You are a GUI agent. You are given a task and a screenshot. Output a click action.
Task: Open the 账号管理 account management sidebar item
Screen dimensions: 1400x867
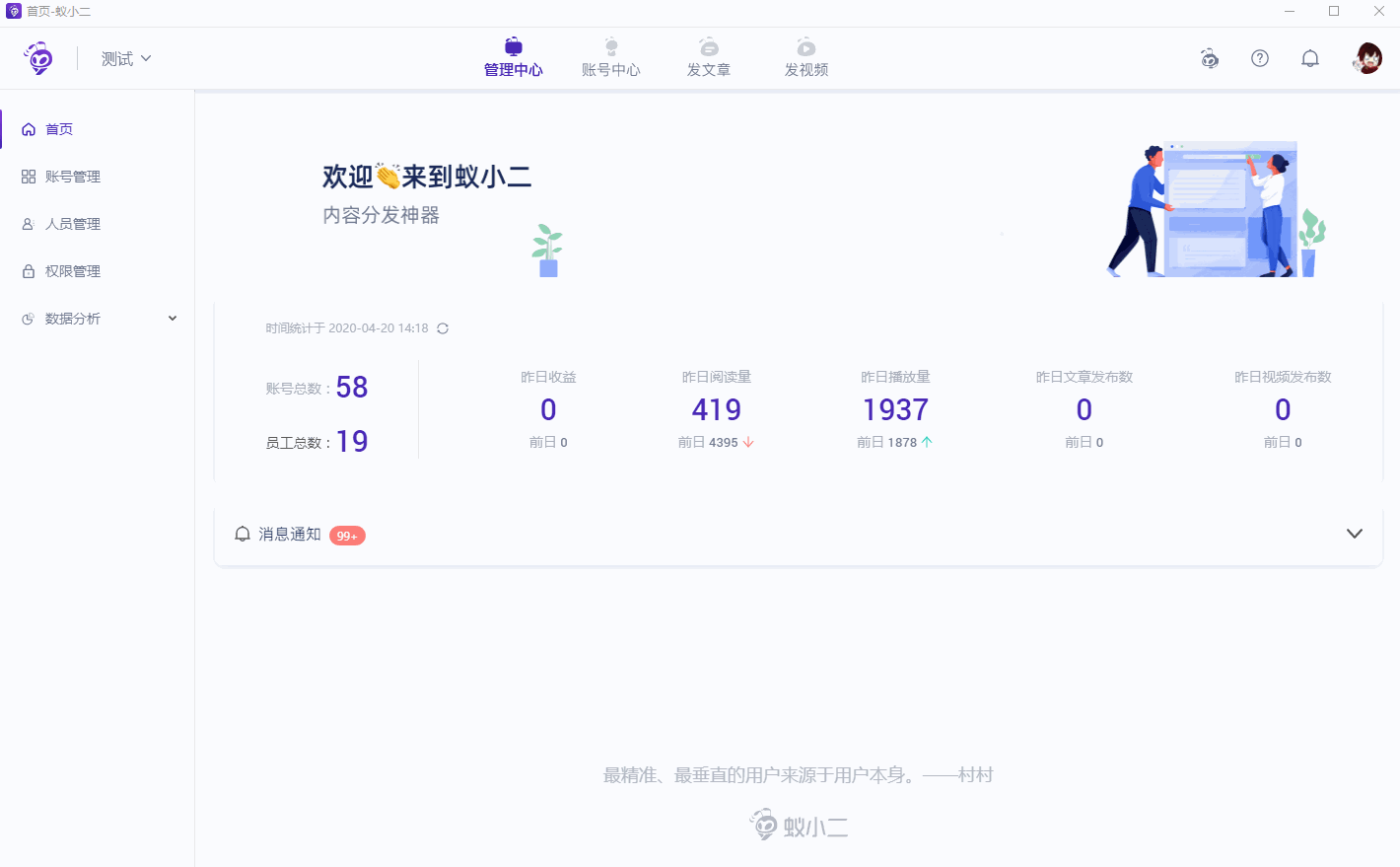coord(70,176)
